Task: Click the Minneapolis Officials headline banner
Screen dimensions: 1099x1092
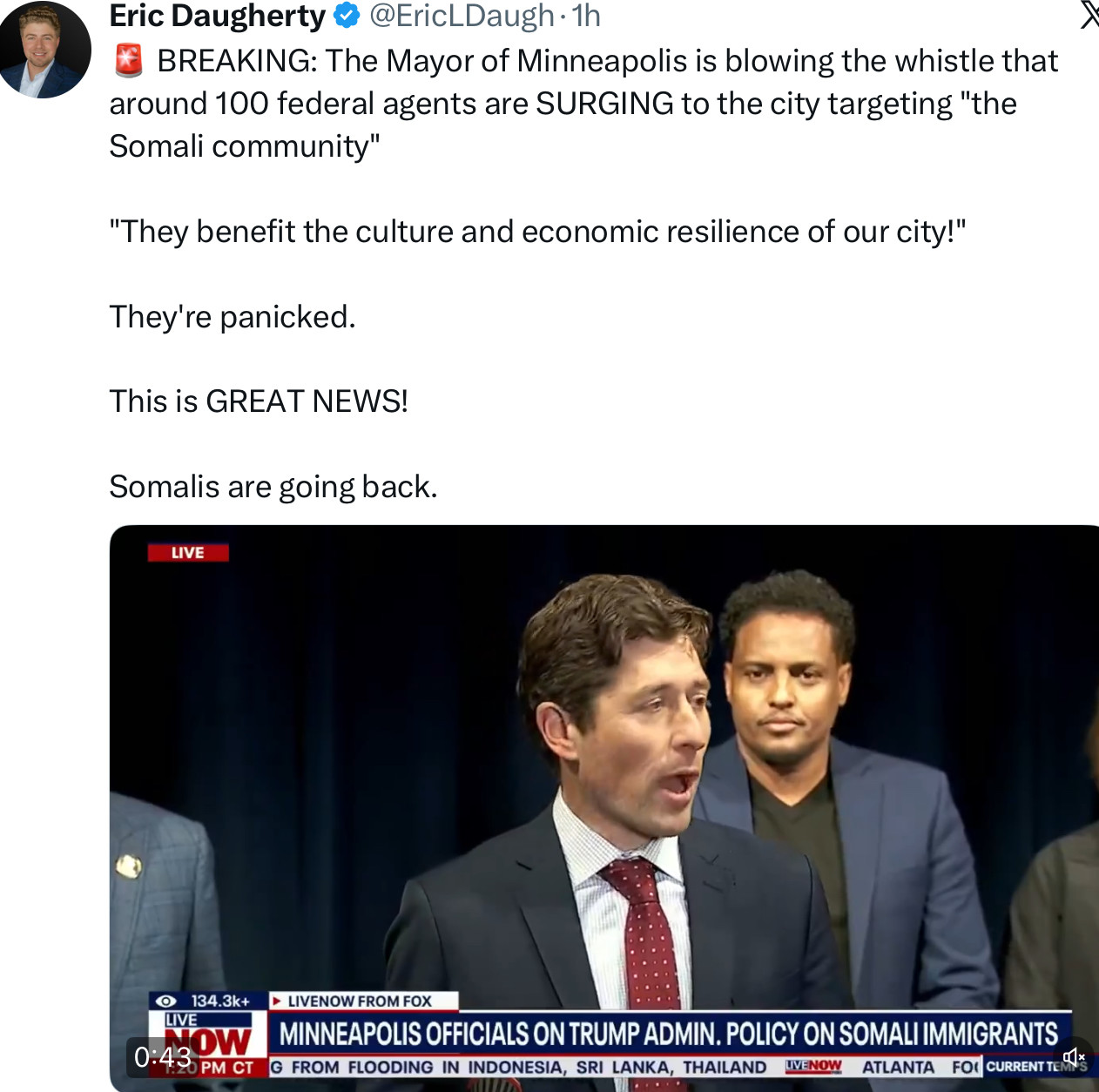Action: pyautogui.click(x=669, y=1034)
